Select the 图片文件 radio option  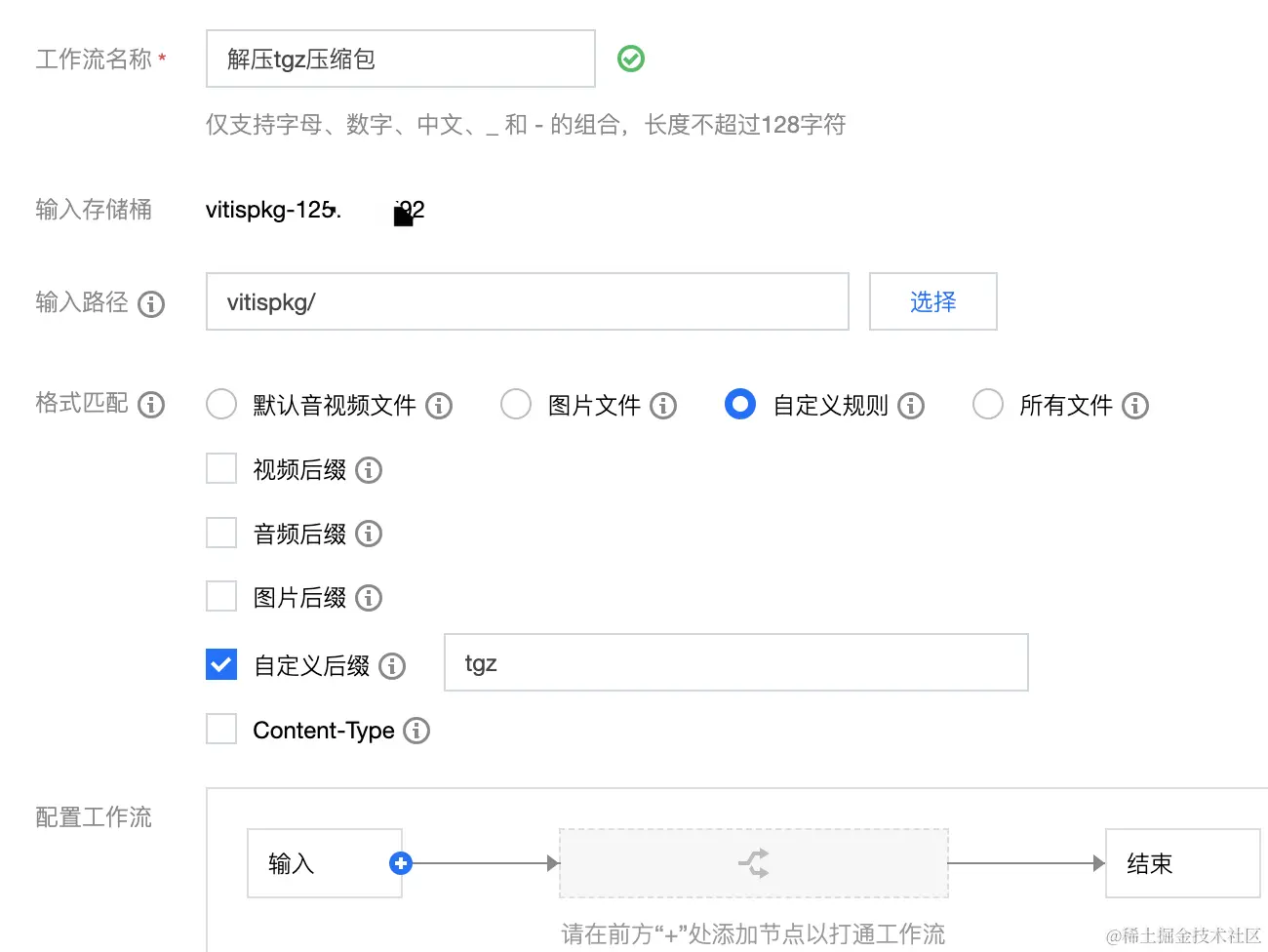pyautogui.click(x=516, y=404)
